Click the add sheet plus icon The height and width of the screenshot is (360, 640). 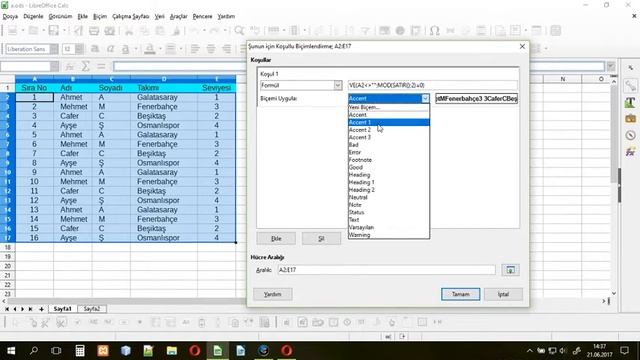(x=41, y=309)
